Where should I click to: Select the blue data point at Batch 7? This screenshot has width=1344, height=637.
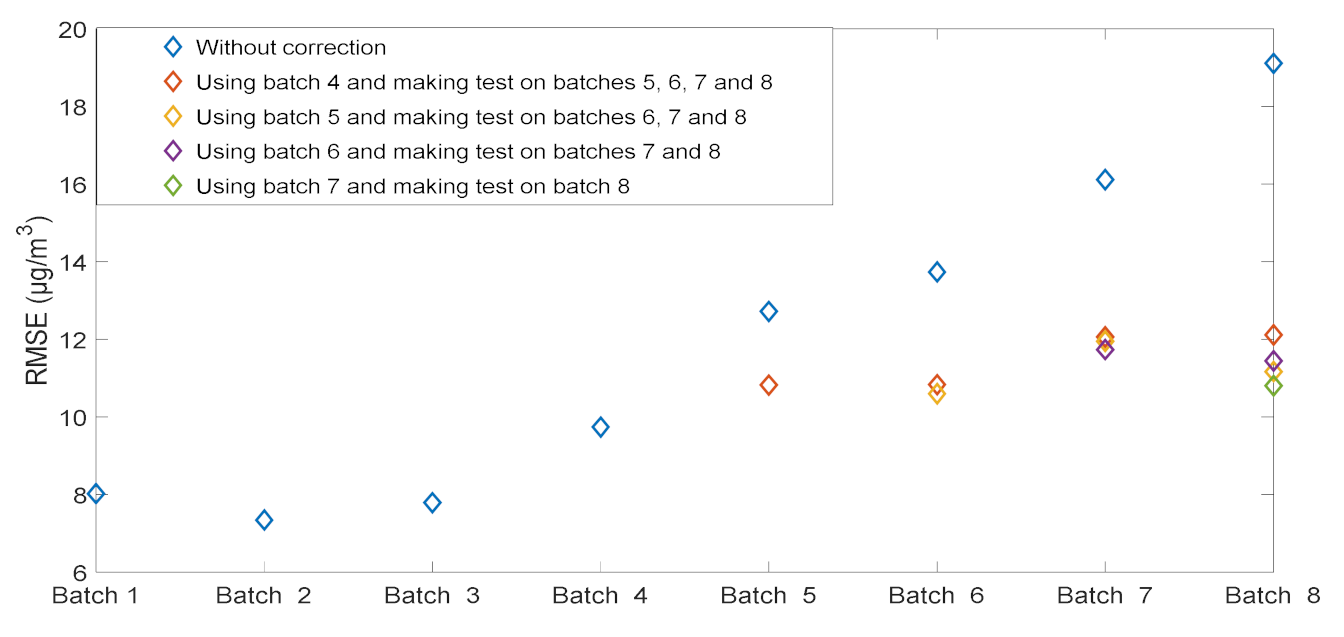[x=1105, y=180]
